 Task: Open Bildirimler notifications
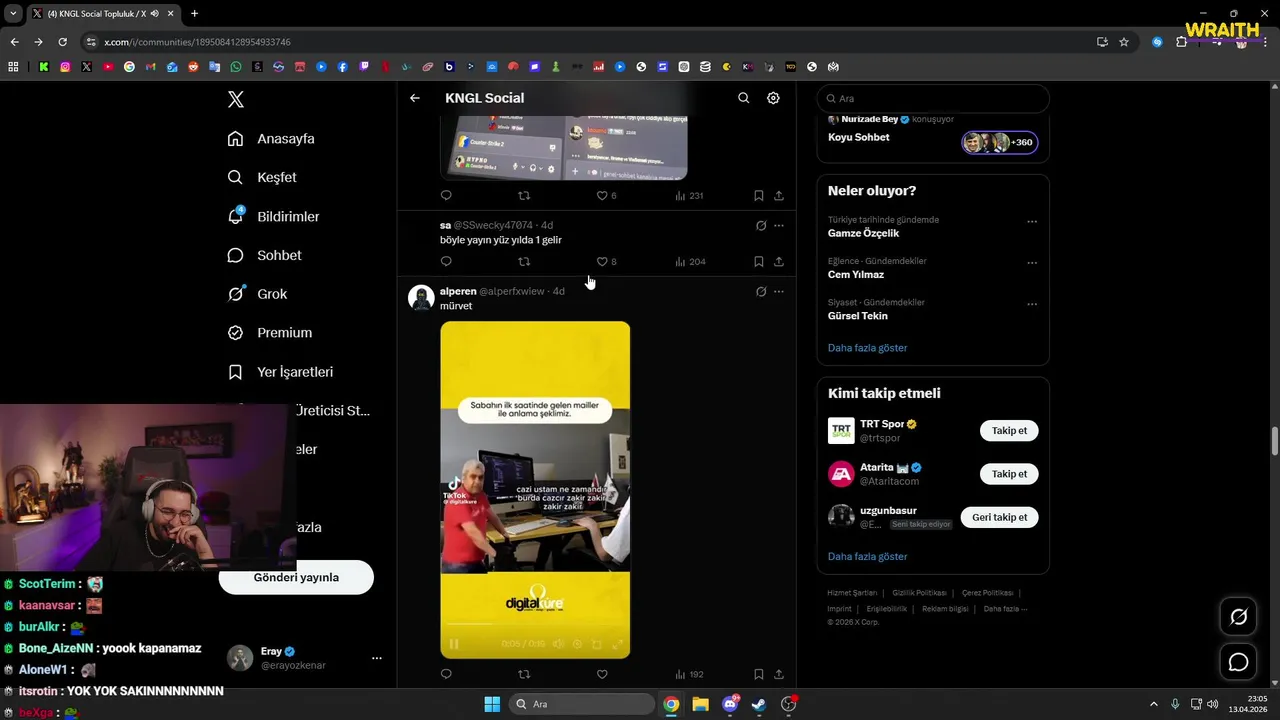coord(274,216)
